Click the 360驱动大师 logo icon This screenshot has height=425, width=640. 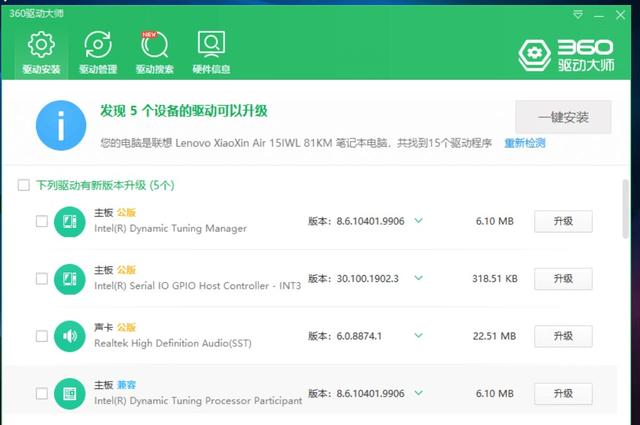[534, 55]
